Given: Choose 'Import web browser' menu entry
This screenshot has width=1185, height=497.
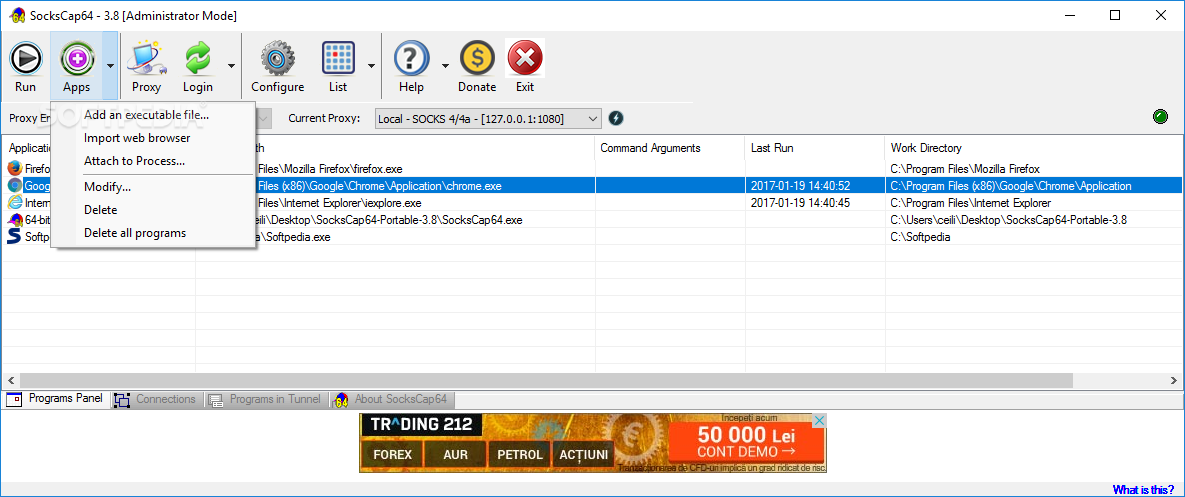Looking at the screenshot, I should (137, 138).
